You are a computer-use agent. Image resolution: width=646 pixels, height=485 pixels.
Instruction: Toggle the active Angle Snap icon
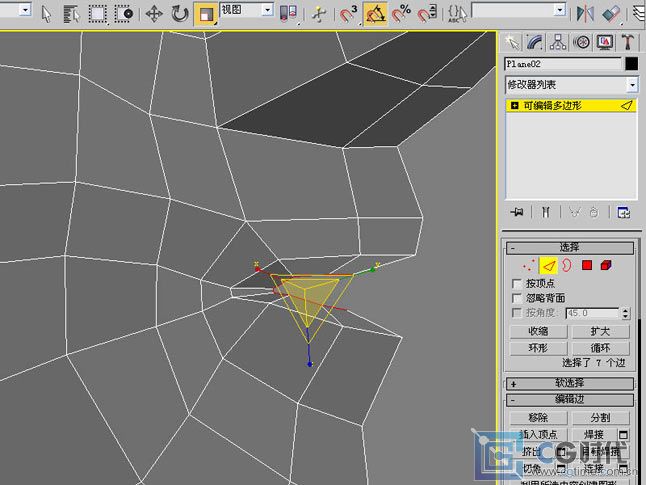pyautogui.click(x=375, y=14)
